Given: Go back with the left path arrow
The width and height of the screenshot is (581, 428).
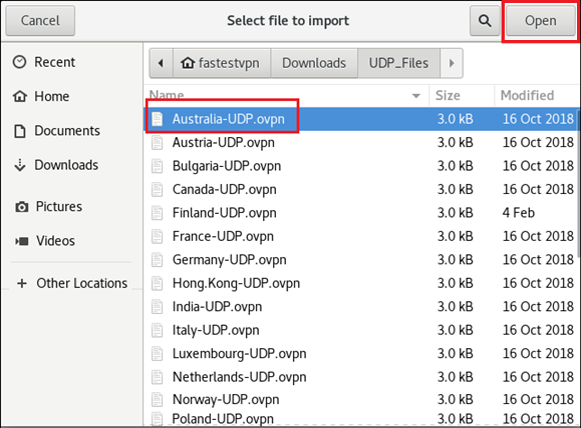Looking at the screenshot, I should click(x=161, y=63).
